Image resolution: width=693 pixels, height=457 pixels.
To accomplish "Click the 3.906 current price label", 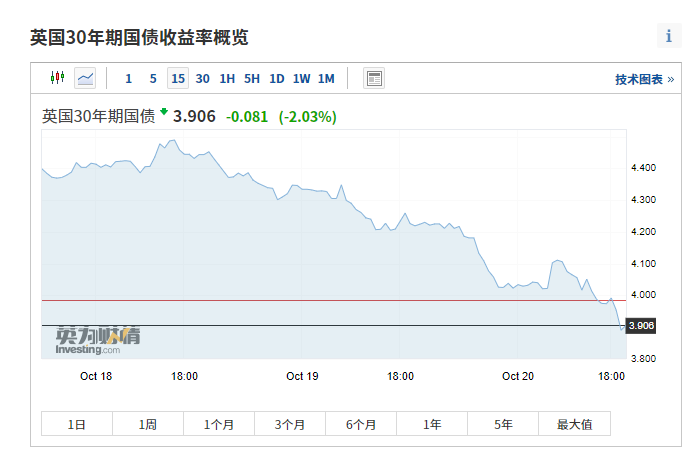I will point(641,325).
